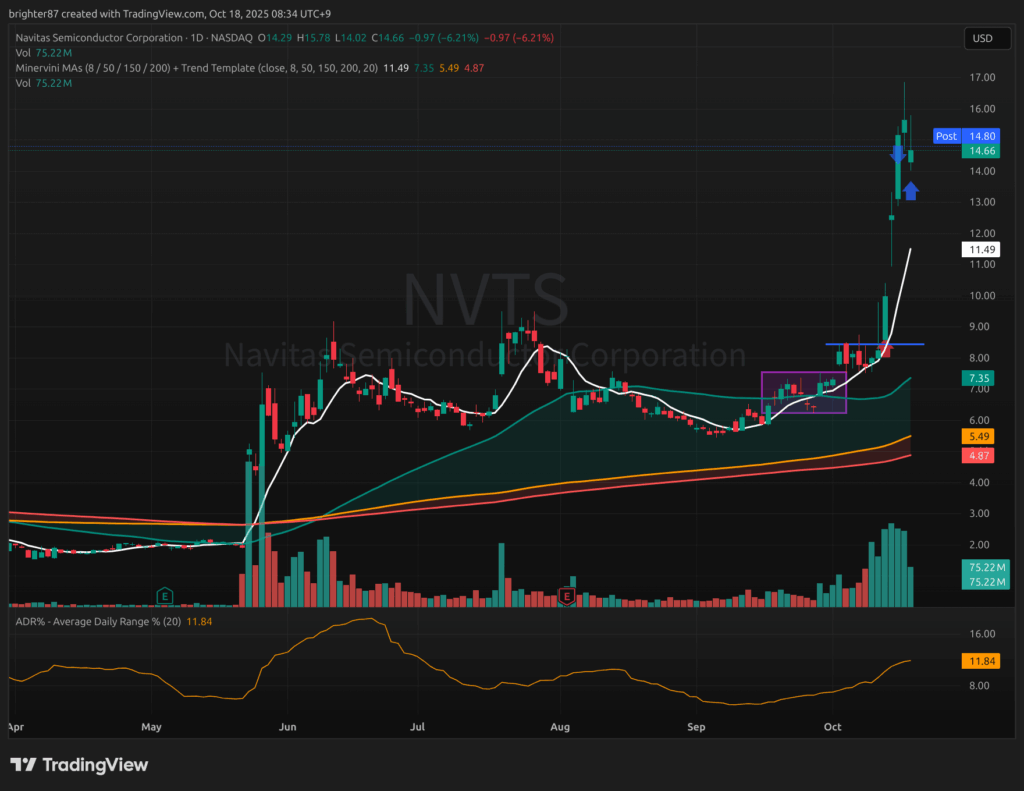Click the green 14.66 last price label
The width and height of the screenshot is (1024, 791).
(x=976, y=151)
